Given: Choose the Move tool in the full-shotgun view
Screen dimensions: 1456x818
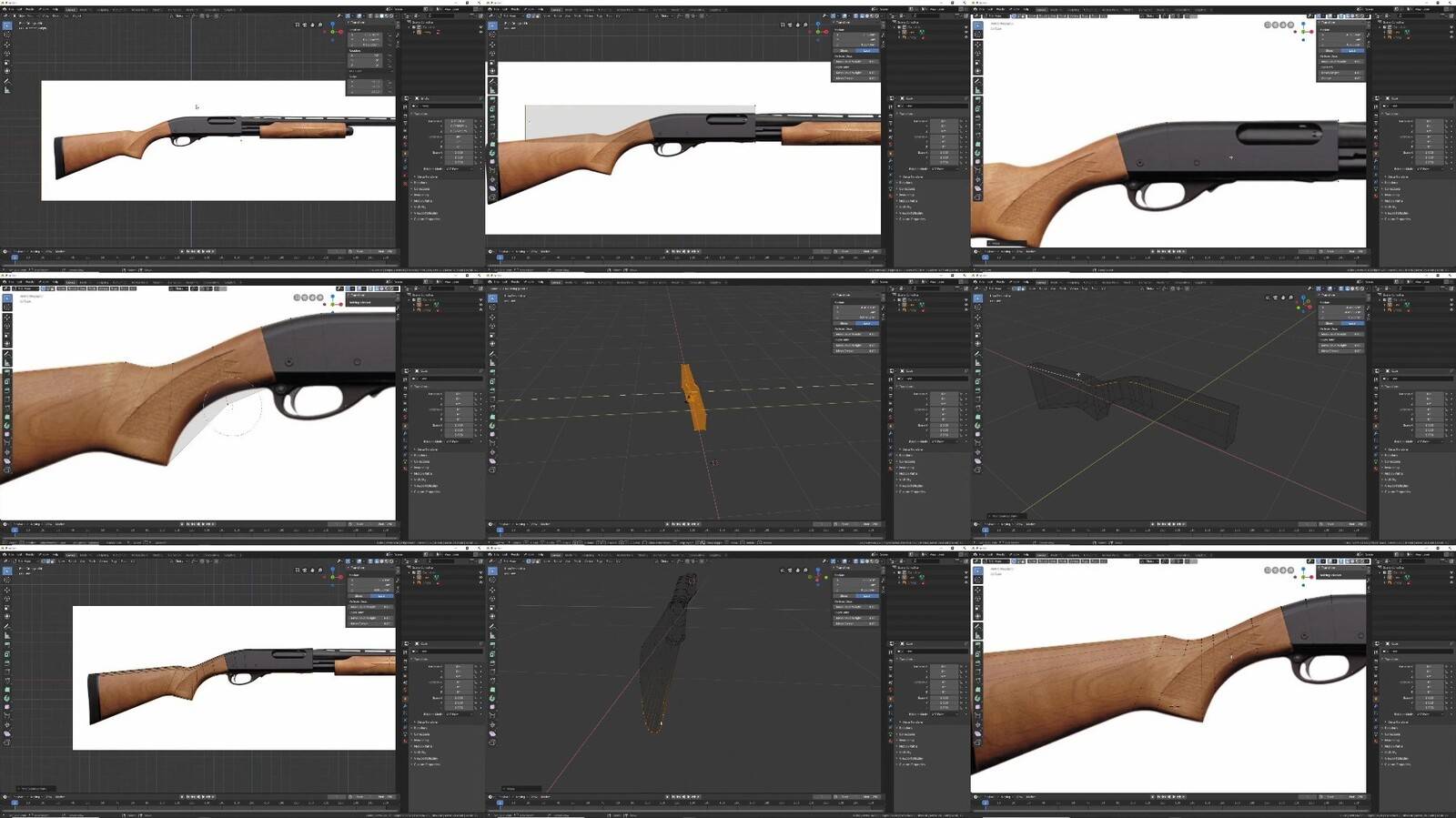Looking at the screenshot, I should click(x=7, y=45).
